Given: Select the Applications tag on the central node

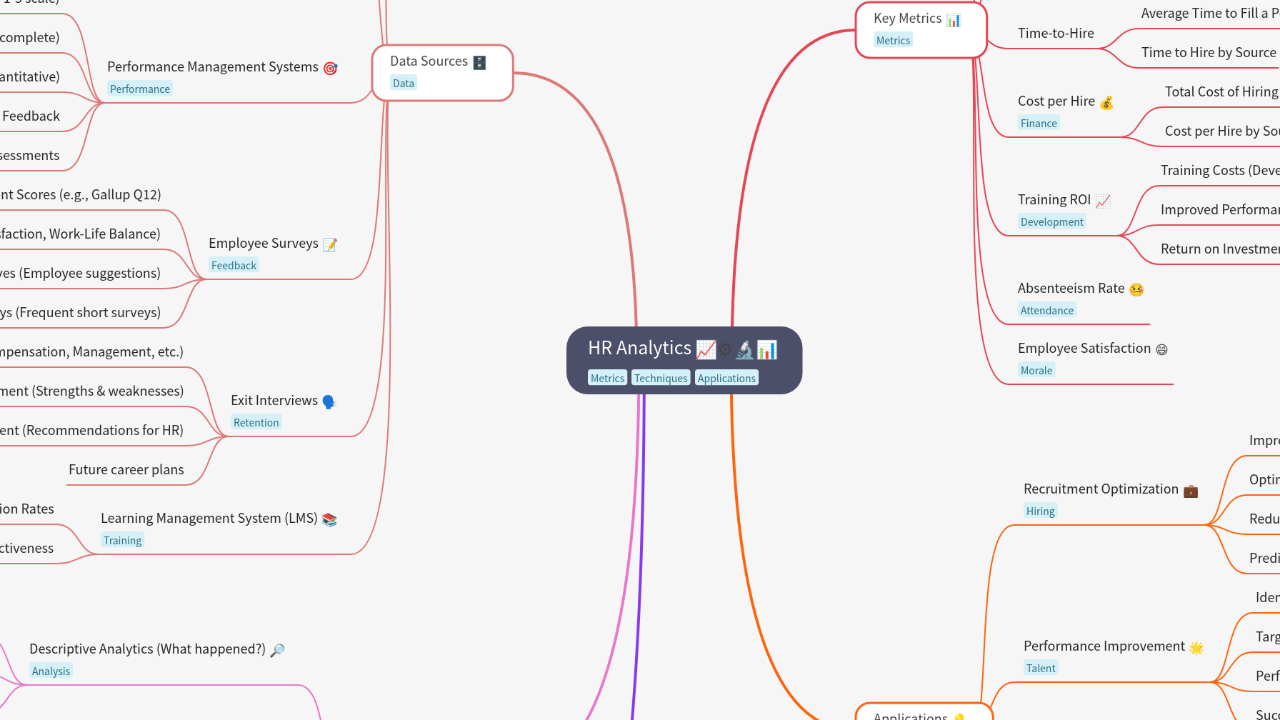Looking at the screenshot, I should 726,378.
